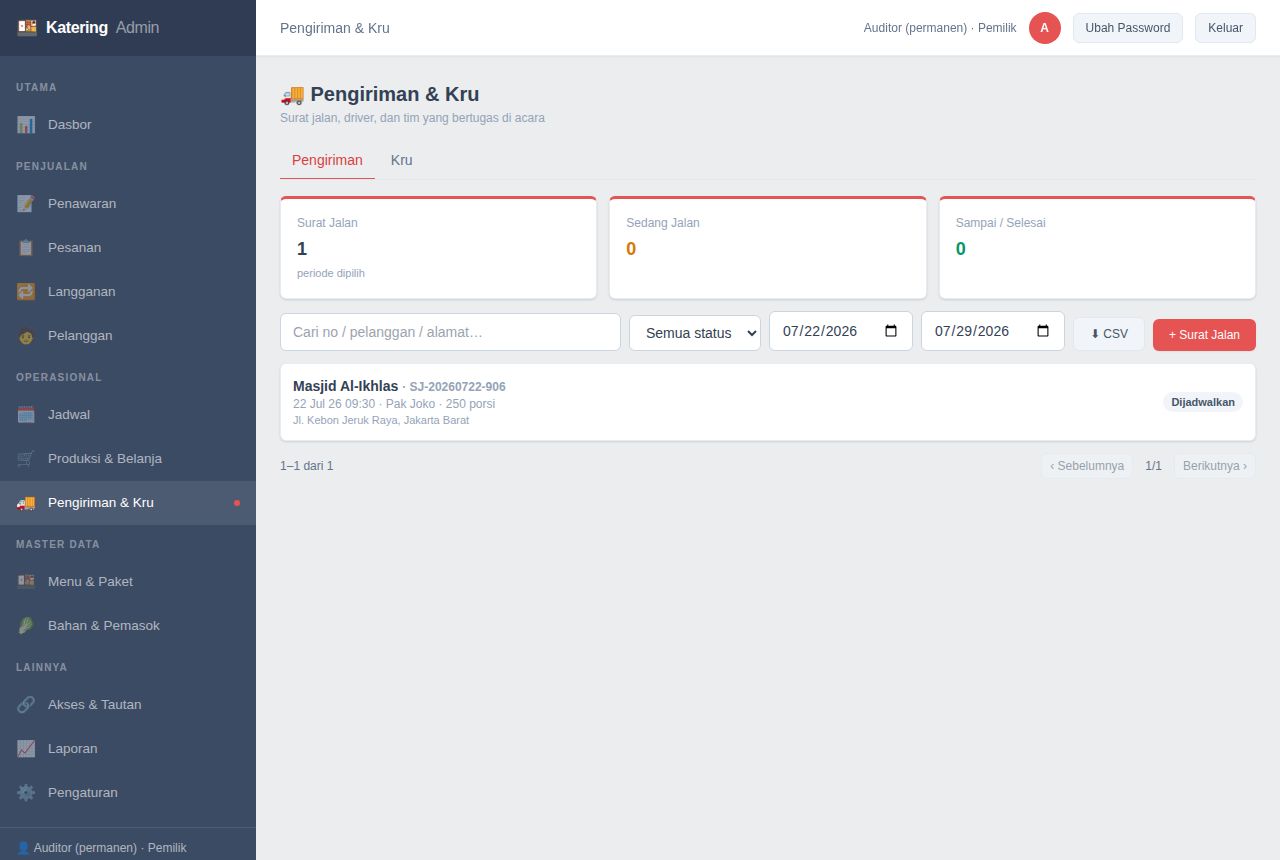Click the + Surat Jalan button
The width and height of the screenshot is (1280, 860).
point(1204,335)
